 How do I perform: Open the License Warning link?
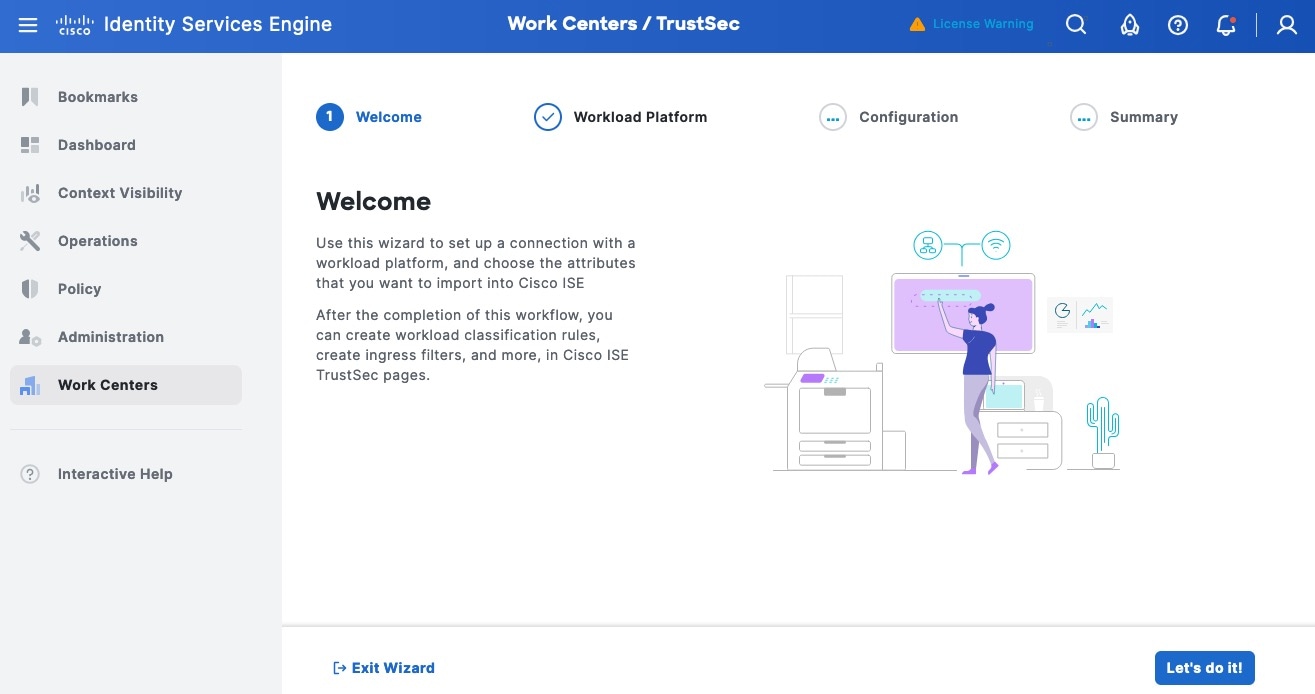[x=983, y=24]
